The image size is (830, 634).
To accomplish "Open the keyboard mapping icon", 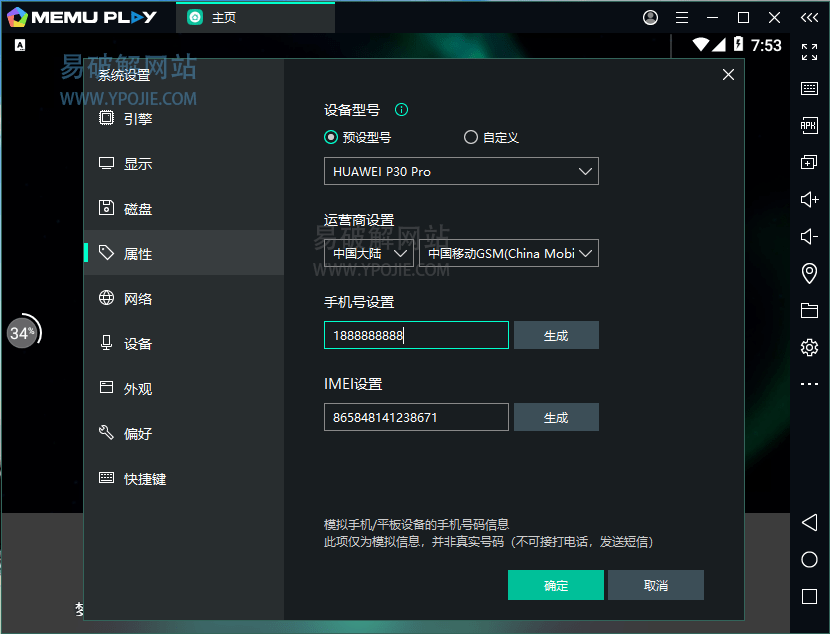I will coord(809,88).
